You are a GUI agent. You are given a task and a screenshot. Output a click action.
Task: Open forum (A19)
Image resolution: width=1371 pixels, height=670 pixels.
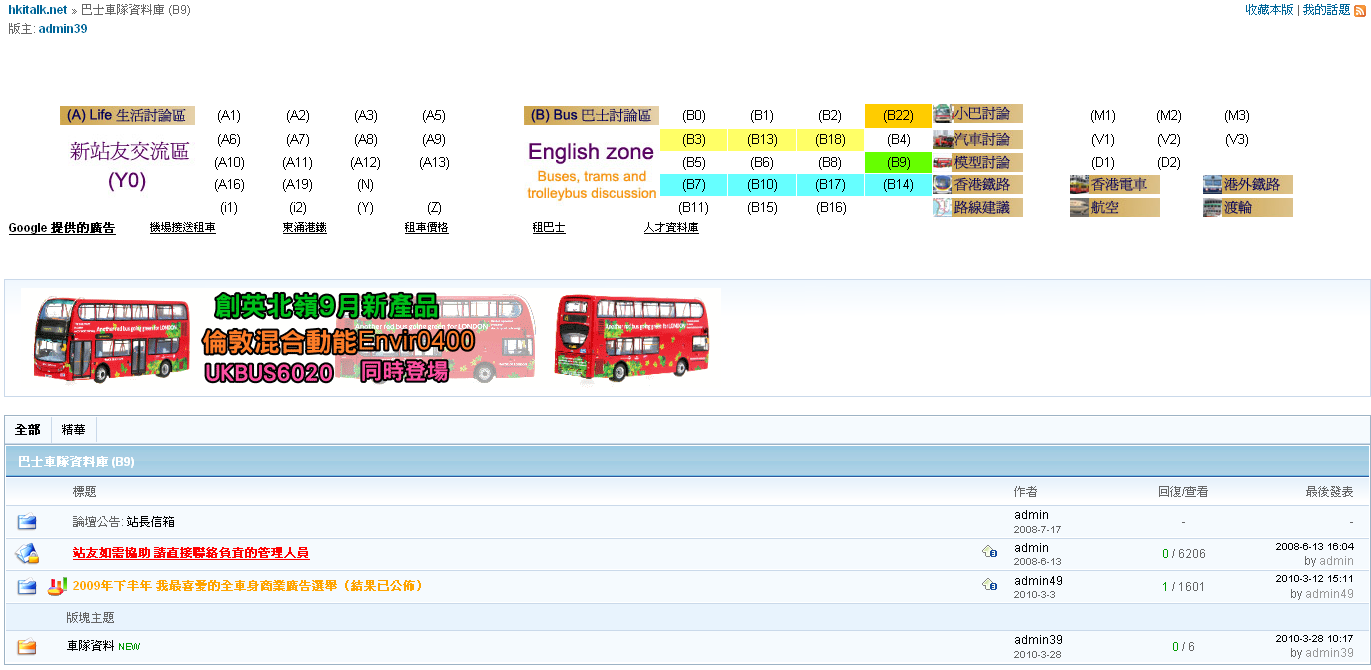pos(297,184)
